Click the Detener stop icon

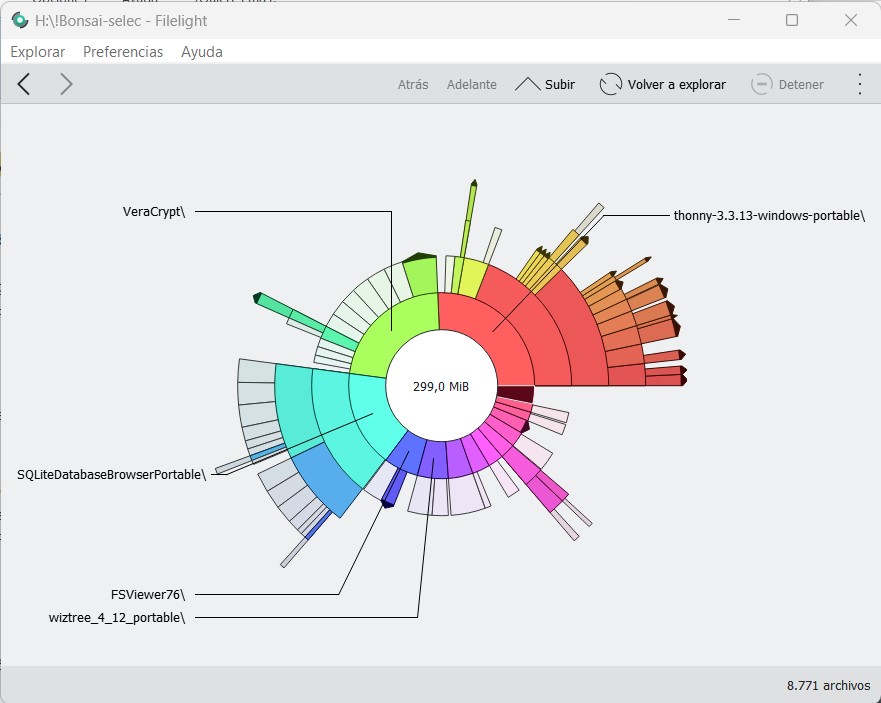point(762,85)
